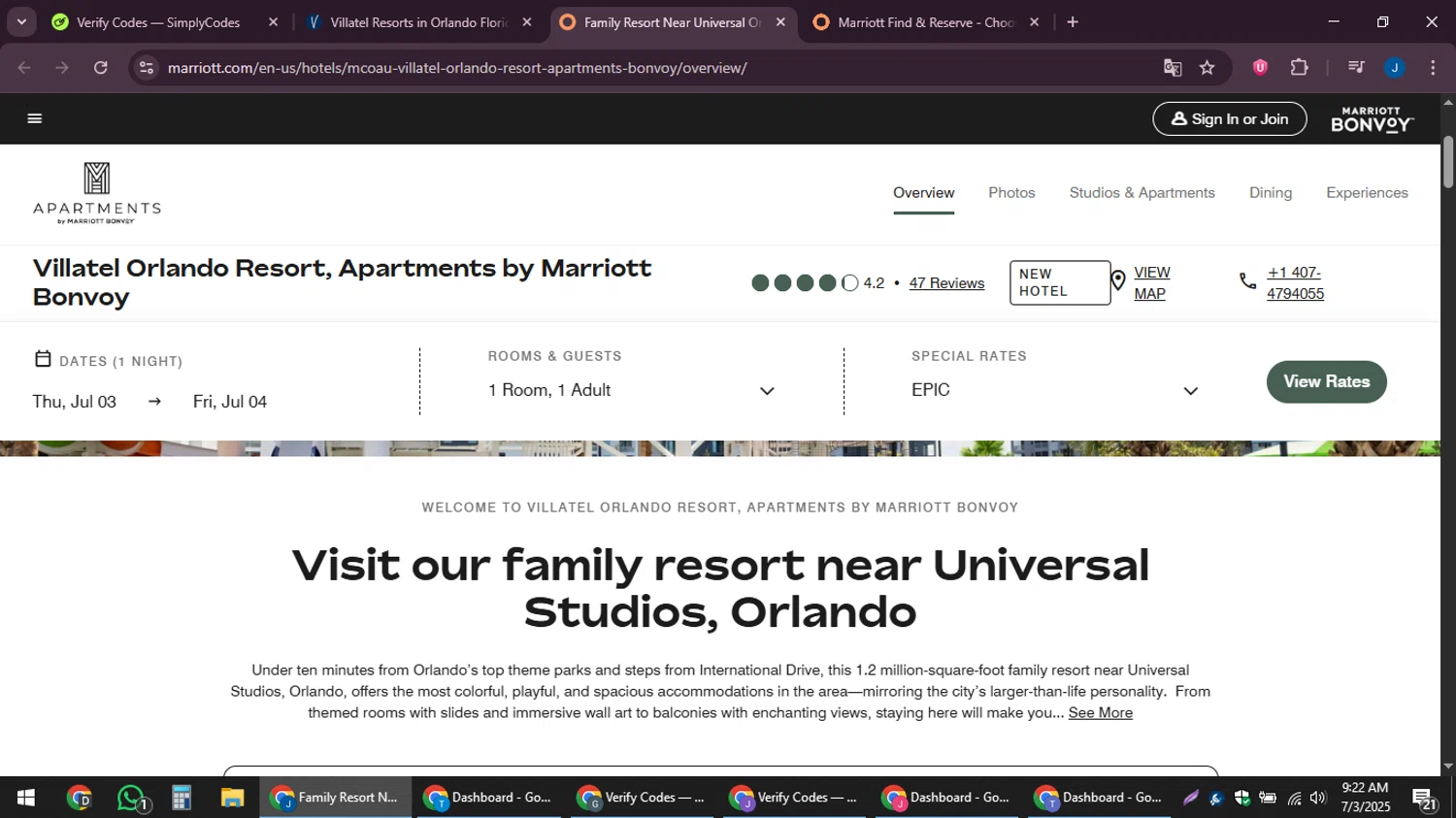Viewport: 1456px width, 818px height.
Task: Open WhatsApp from the taskbar
Action: pyautogui.click(x=132, y=798)
